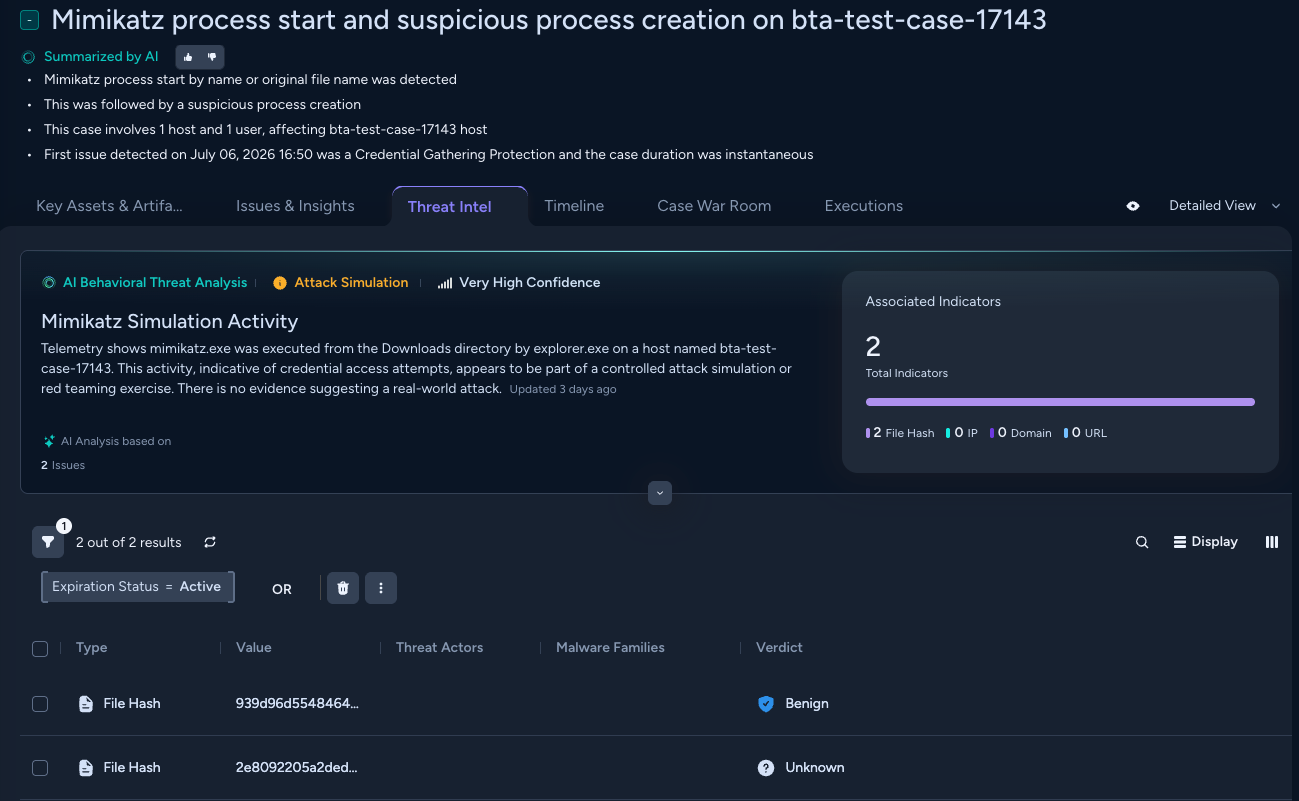Click the 0 Domain legend item
The image size is (1299, 801).
click(x=1021, y=433)
